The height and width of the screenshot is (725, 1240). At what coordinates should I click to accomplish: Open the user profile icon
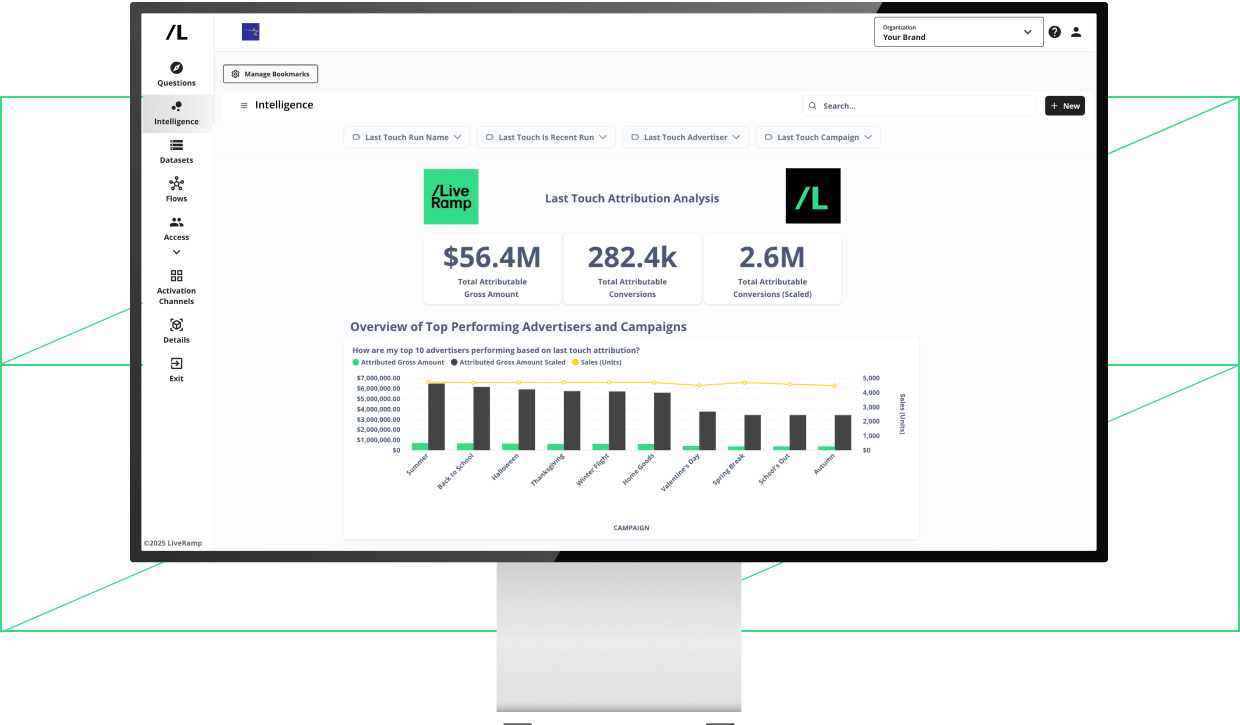[x=1076, y=32]
